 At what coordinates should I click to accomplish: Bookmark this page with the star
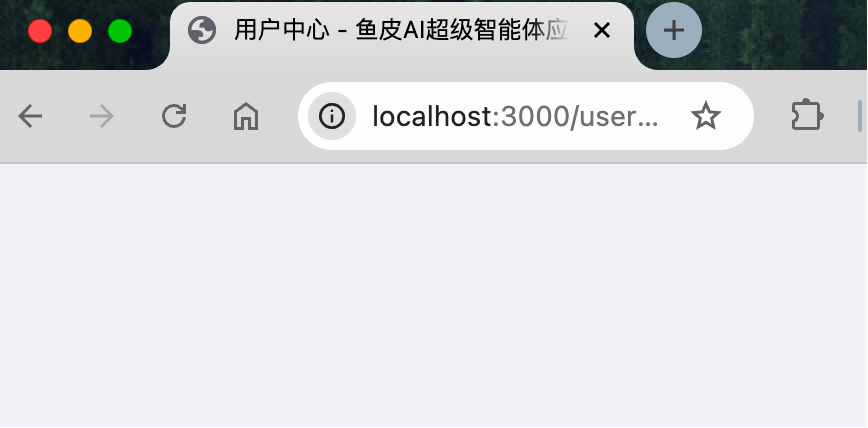[706, 116]
